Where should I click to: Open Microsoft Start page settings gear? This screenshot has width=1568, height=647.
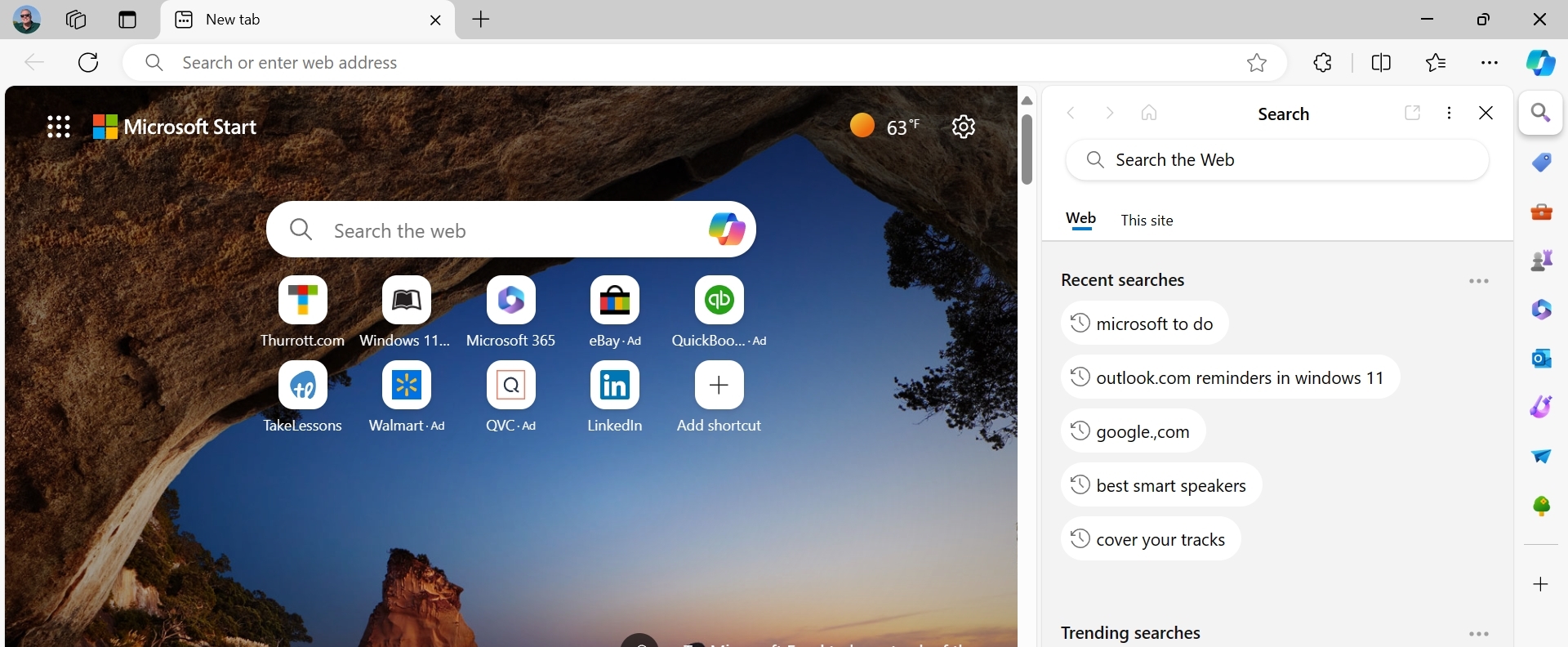tap(964, 127)
